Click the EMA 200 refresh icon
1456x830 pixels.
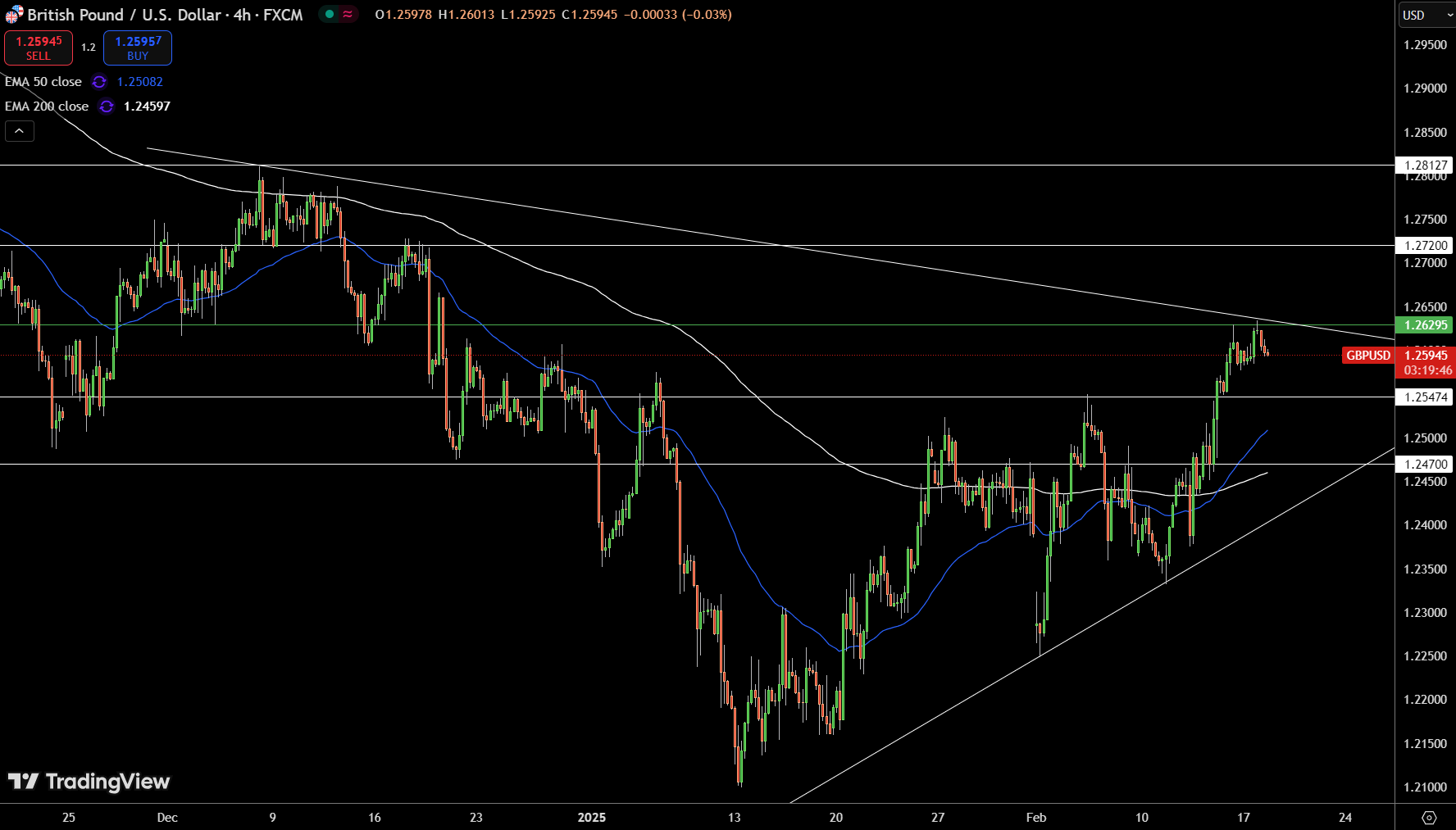(107, 107)
